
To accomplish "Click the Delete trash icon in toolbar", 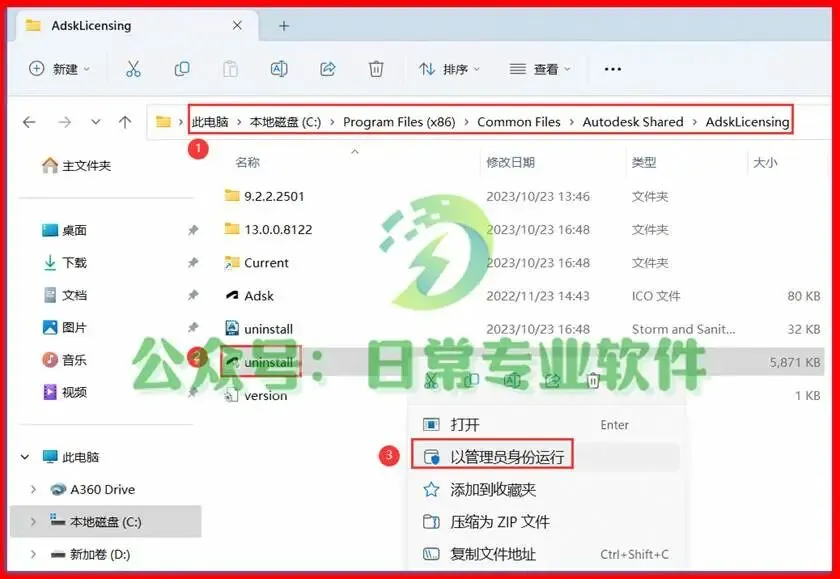I will point(376,69).
